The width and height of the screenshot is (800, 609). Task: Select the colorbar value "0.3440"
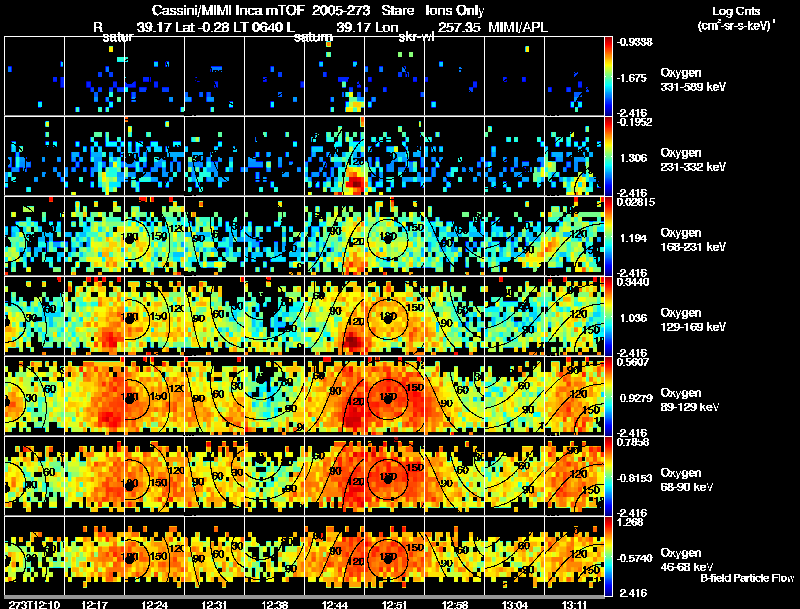634,283
